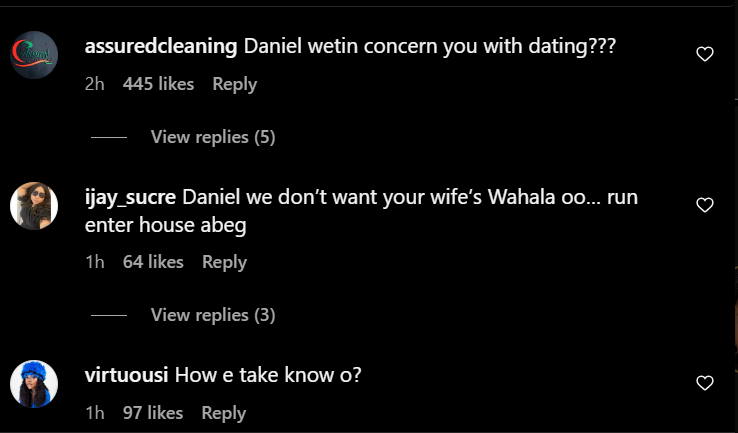The height and width of the screenshot is (433, 738).
Task: Open ijay_sucre's profile avatar
Action: point(34,206)
